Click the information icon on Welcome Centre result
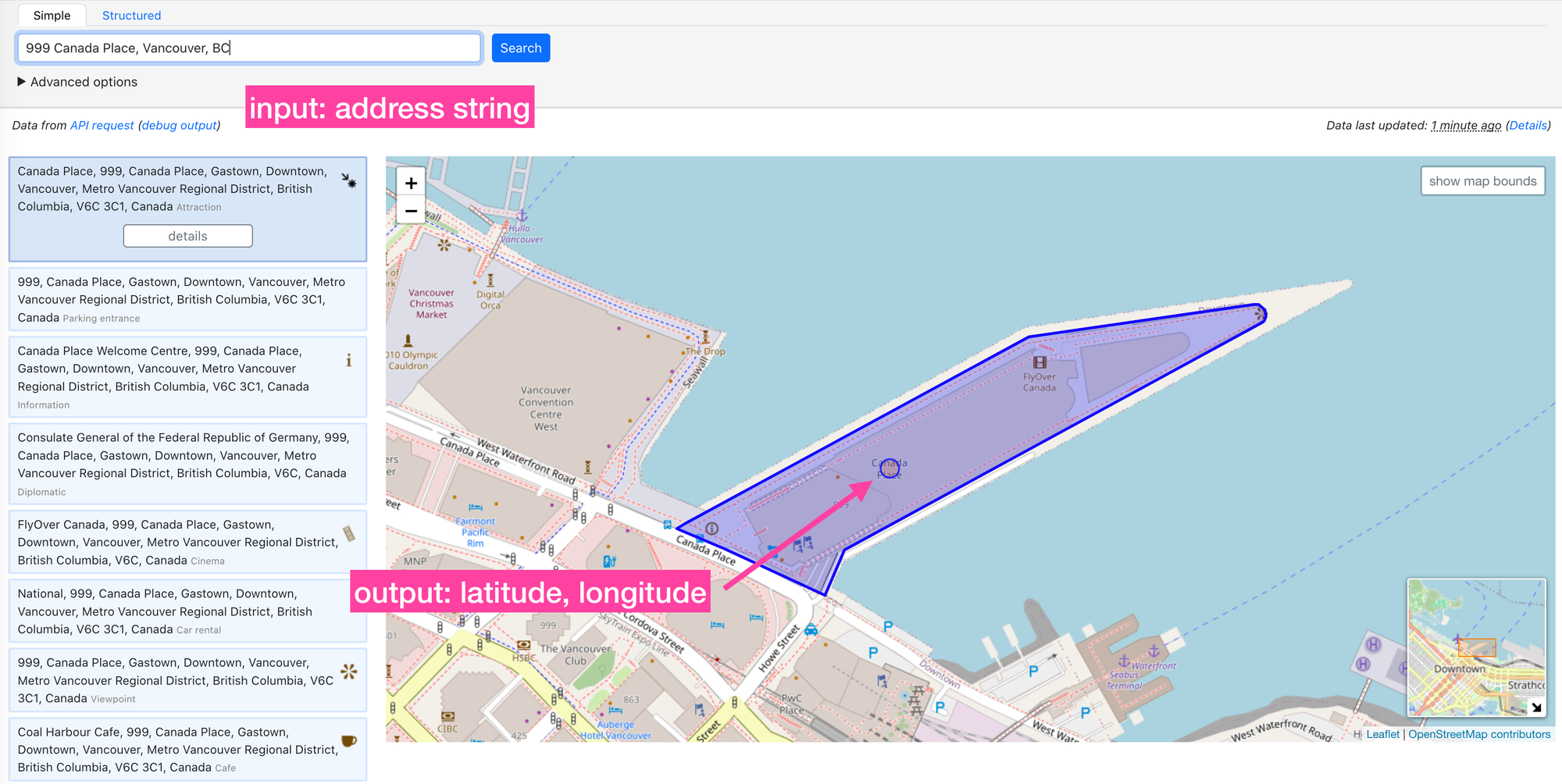This screenshot has height=784, width=1562. click(x=349, y=360)
